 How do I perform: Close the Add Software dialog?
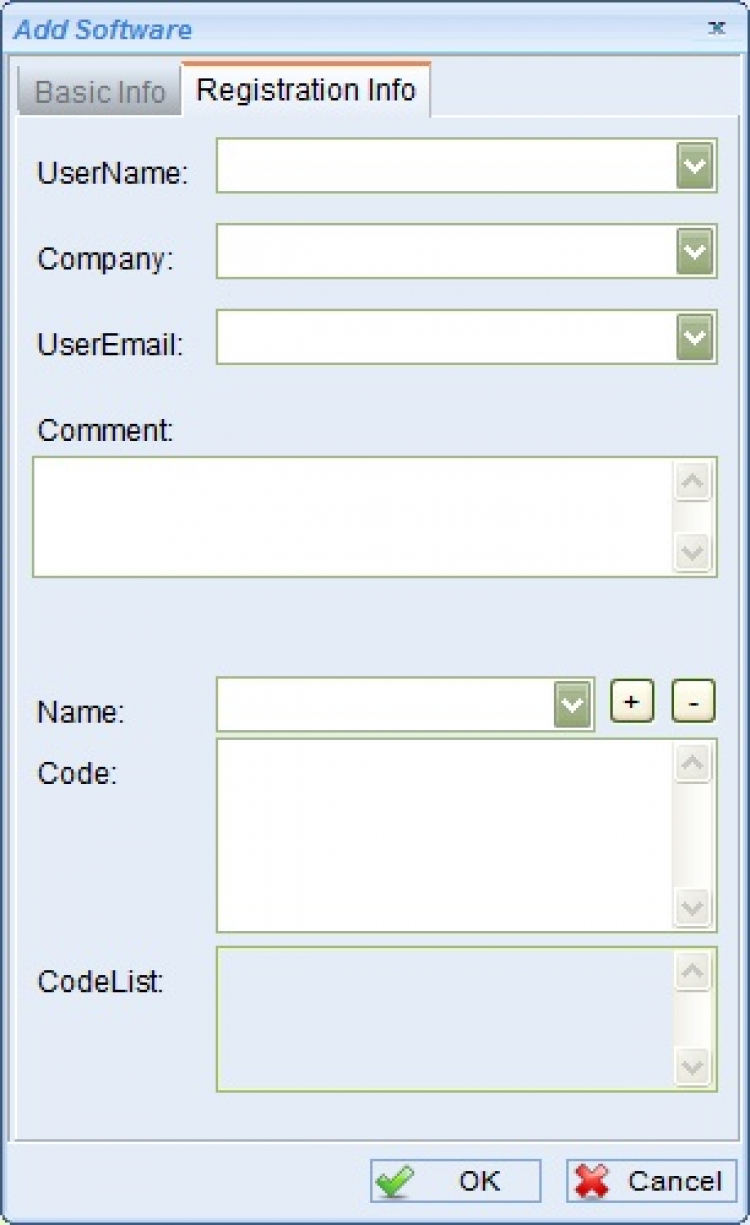click(x=717, y=28)
